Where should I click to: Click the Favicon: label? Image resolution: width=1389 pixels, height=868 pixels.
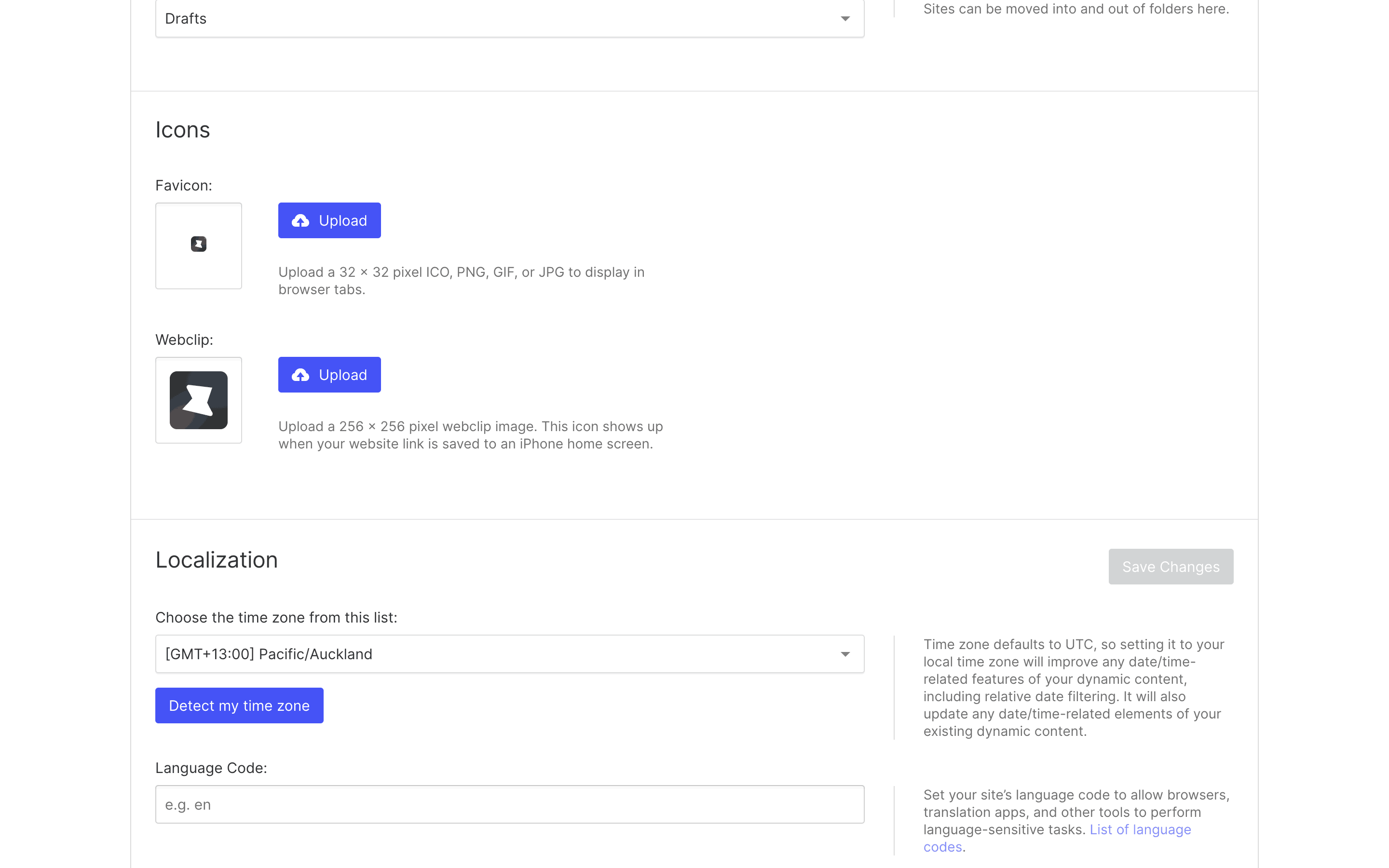[184, 186]
